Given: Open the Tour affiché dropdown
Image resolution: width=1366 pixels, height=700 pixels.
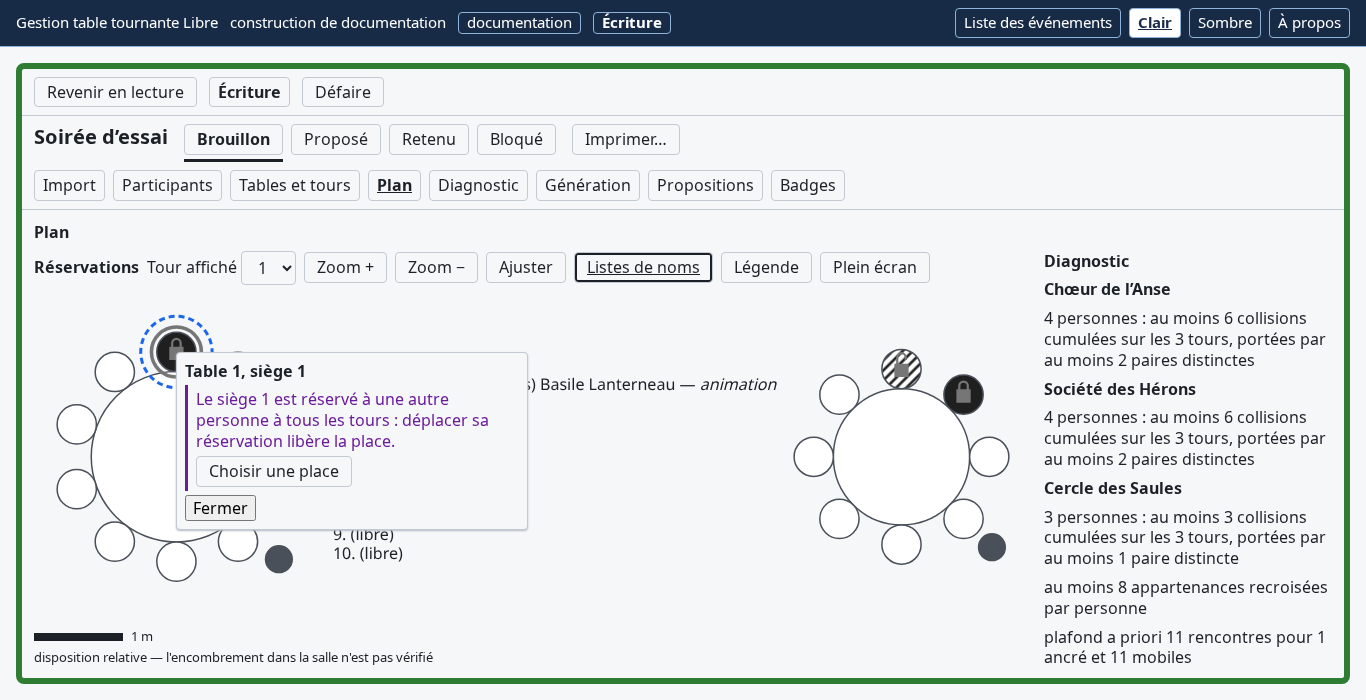Looking at the screenshot, I should point(268,268).
